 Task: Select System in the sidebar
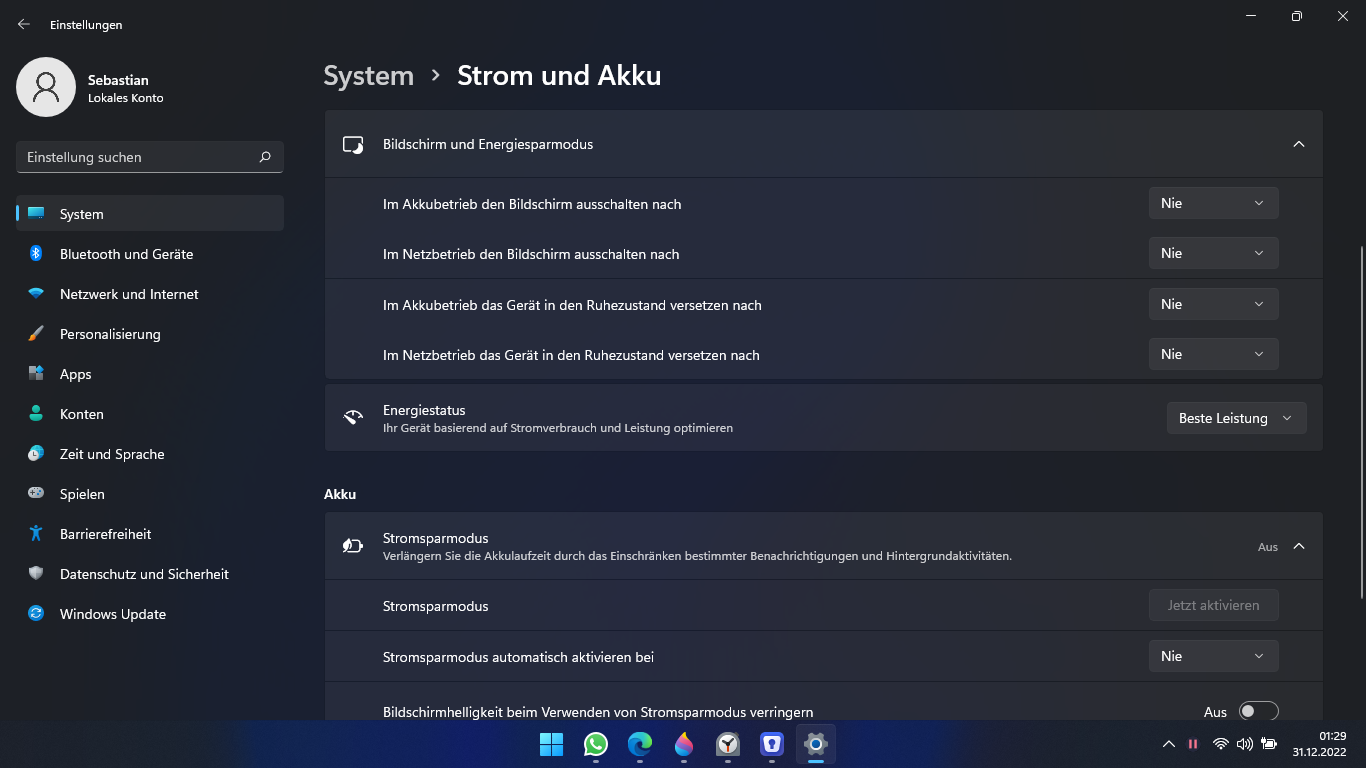pyautogui.click(x=150, y=214)
